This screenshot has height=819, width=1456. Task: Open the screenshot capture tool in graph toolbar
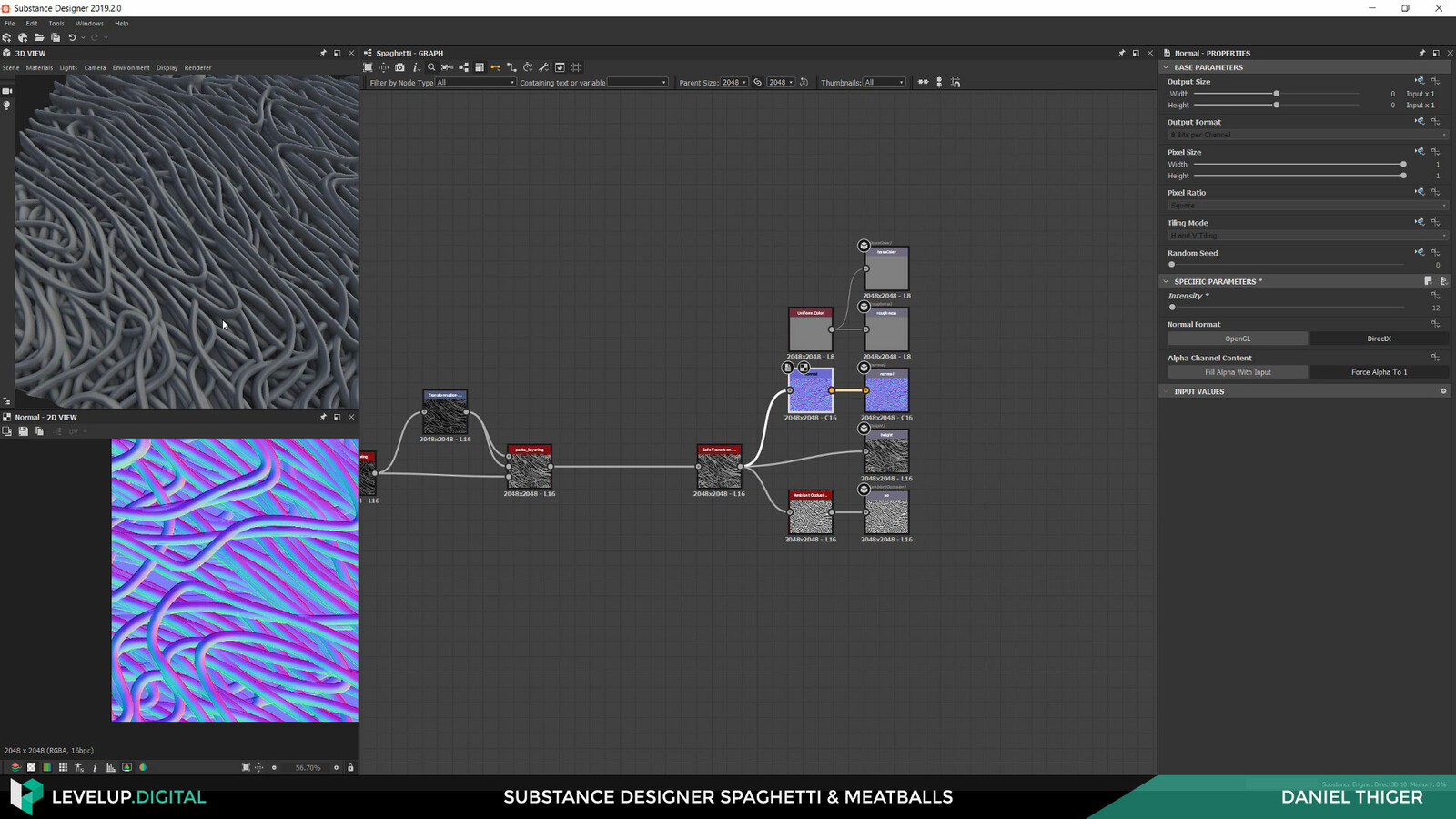[x=399, y=66]
